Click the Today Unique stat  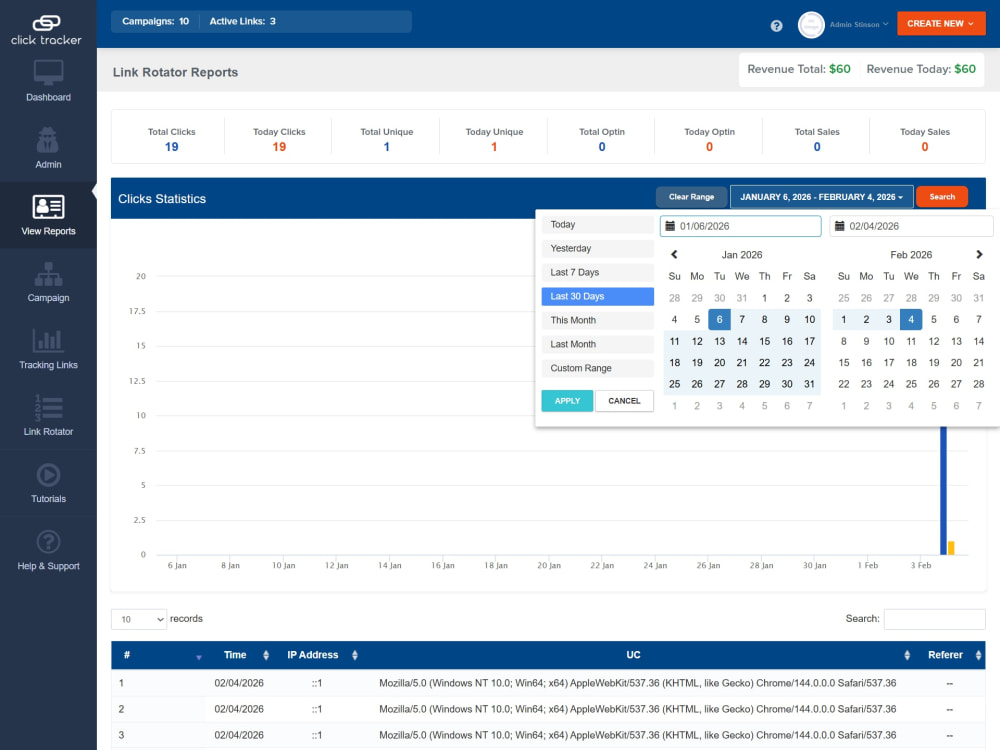point(494,140)
